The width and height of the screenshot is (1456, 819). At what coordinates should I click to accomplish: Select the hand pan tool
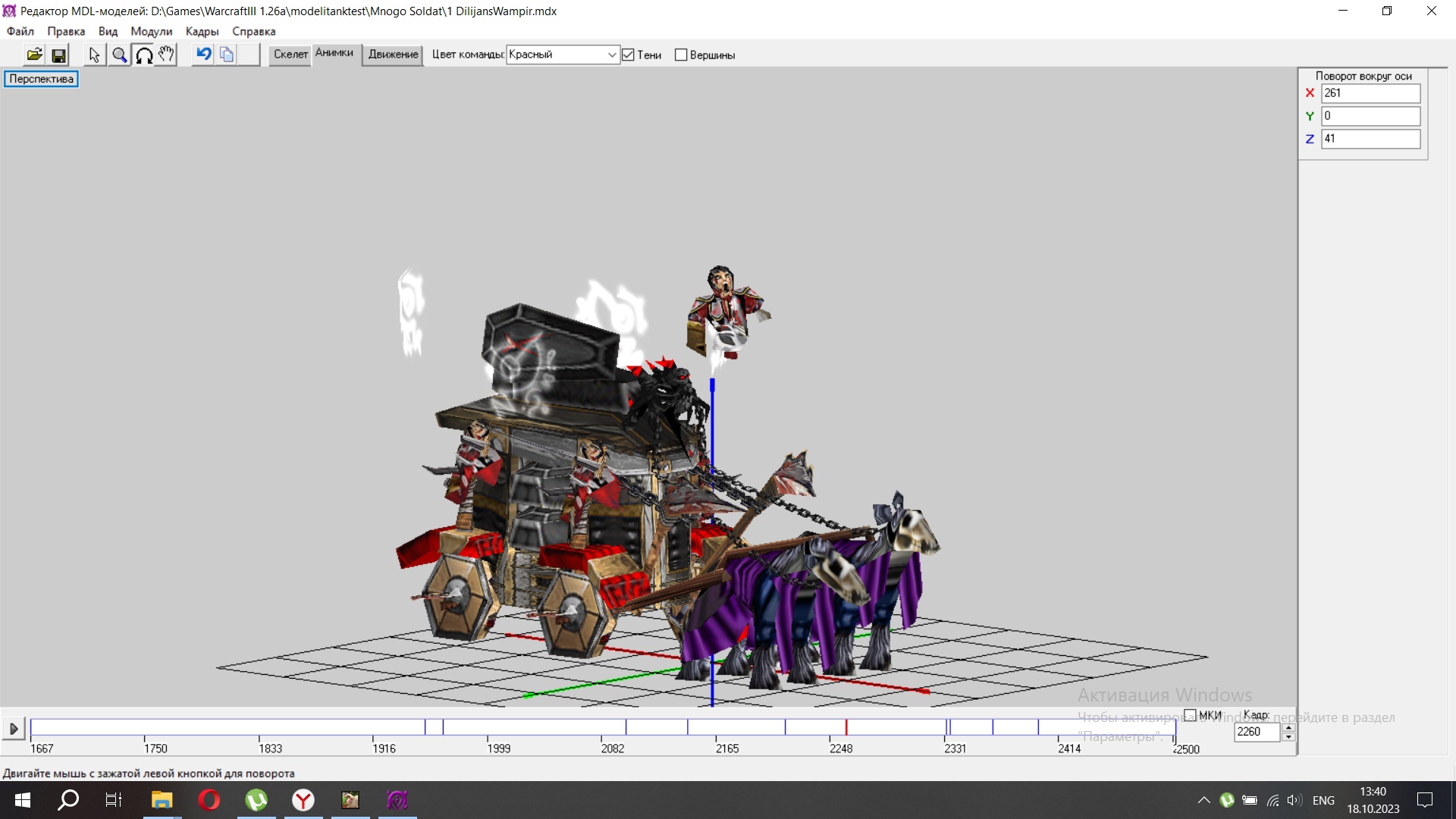tap(166, 55)
